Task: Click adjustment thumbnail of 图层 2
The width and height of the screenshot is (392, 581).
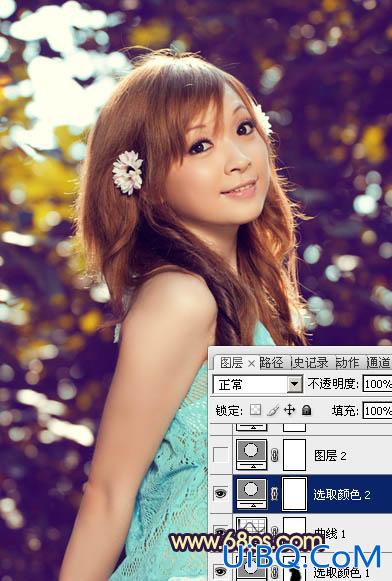Action: click(x=252, y=454)
